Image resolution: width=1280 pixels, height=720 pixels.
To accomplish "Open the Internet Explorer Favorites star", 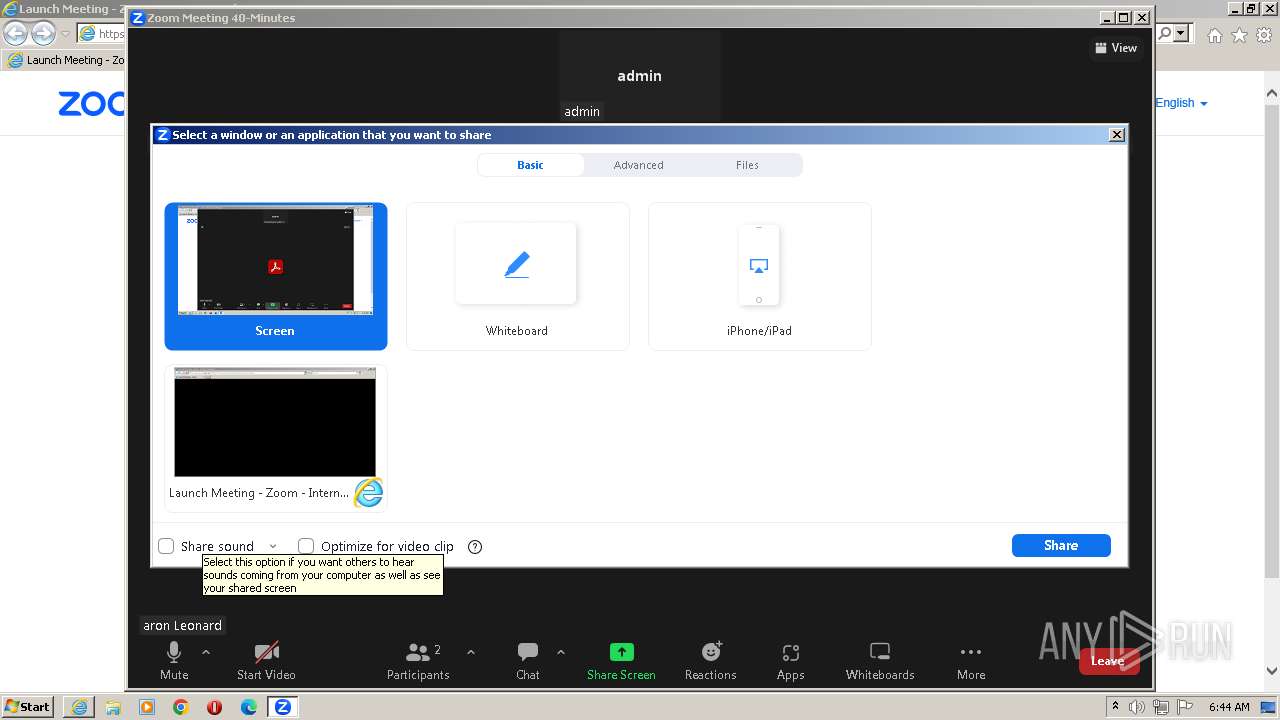I will (1239, 35).
